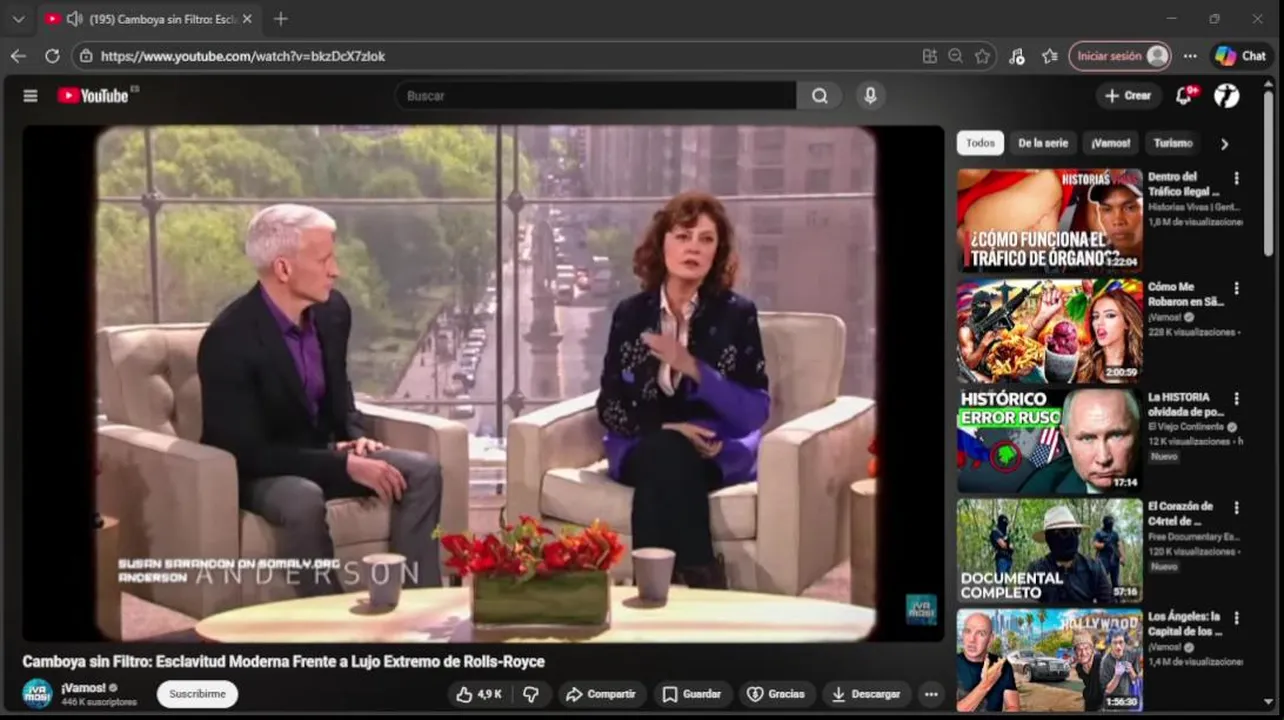
Task: Open Tráfico de Órganos video thumbnail
Action: [x=1049, y=220]
